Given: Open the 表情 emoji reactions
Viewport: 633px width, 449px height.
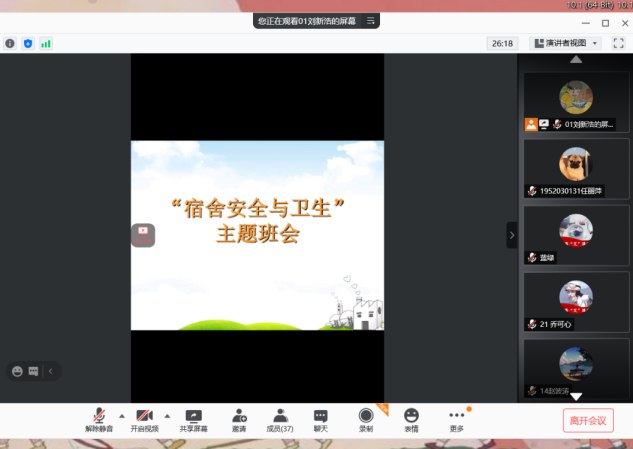Looking at the screenshot, I should coord(411,418).
